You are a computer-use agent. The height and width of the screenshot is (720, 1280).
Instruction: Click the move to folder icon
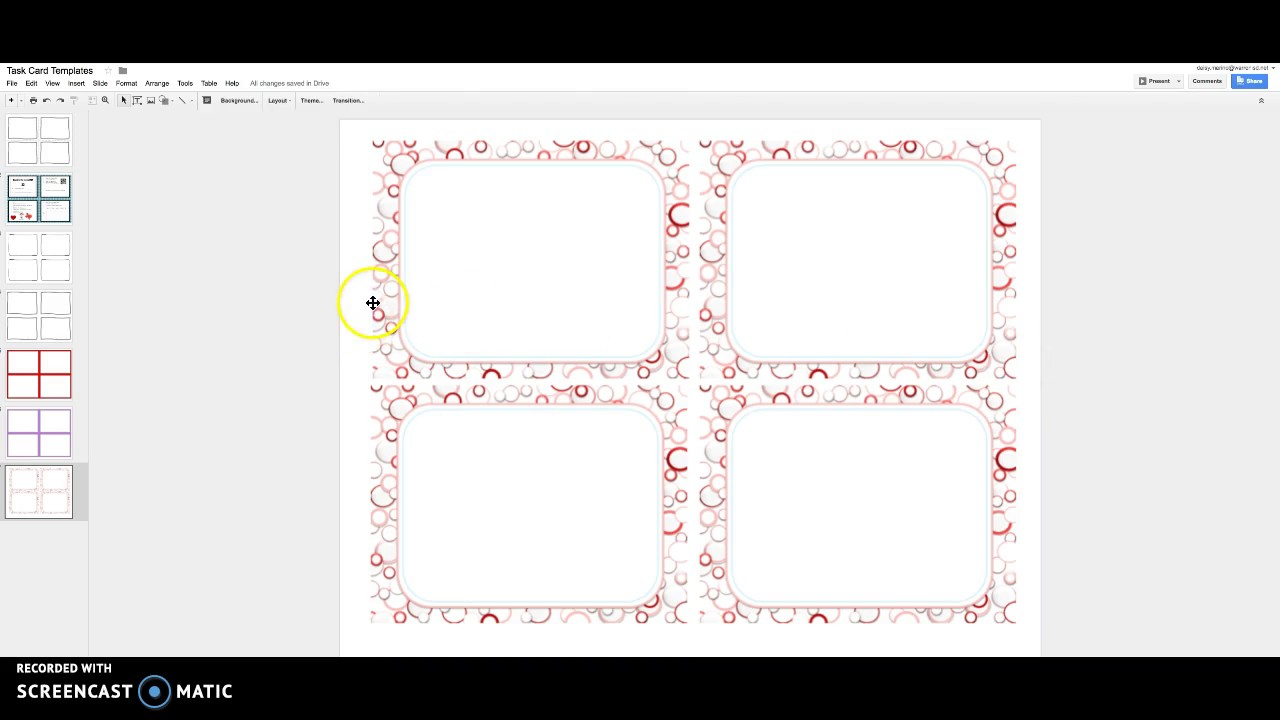[122, 71]
